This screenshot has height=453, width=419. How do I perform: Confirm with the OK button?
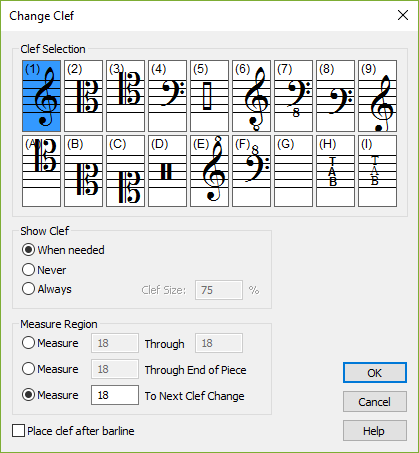coord(375,373)
